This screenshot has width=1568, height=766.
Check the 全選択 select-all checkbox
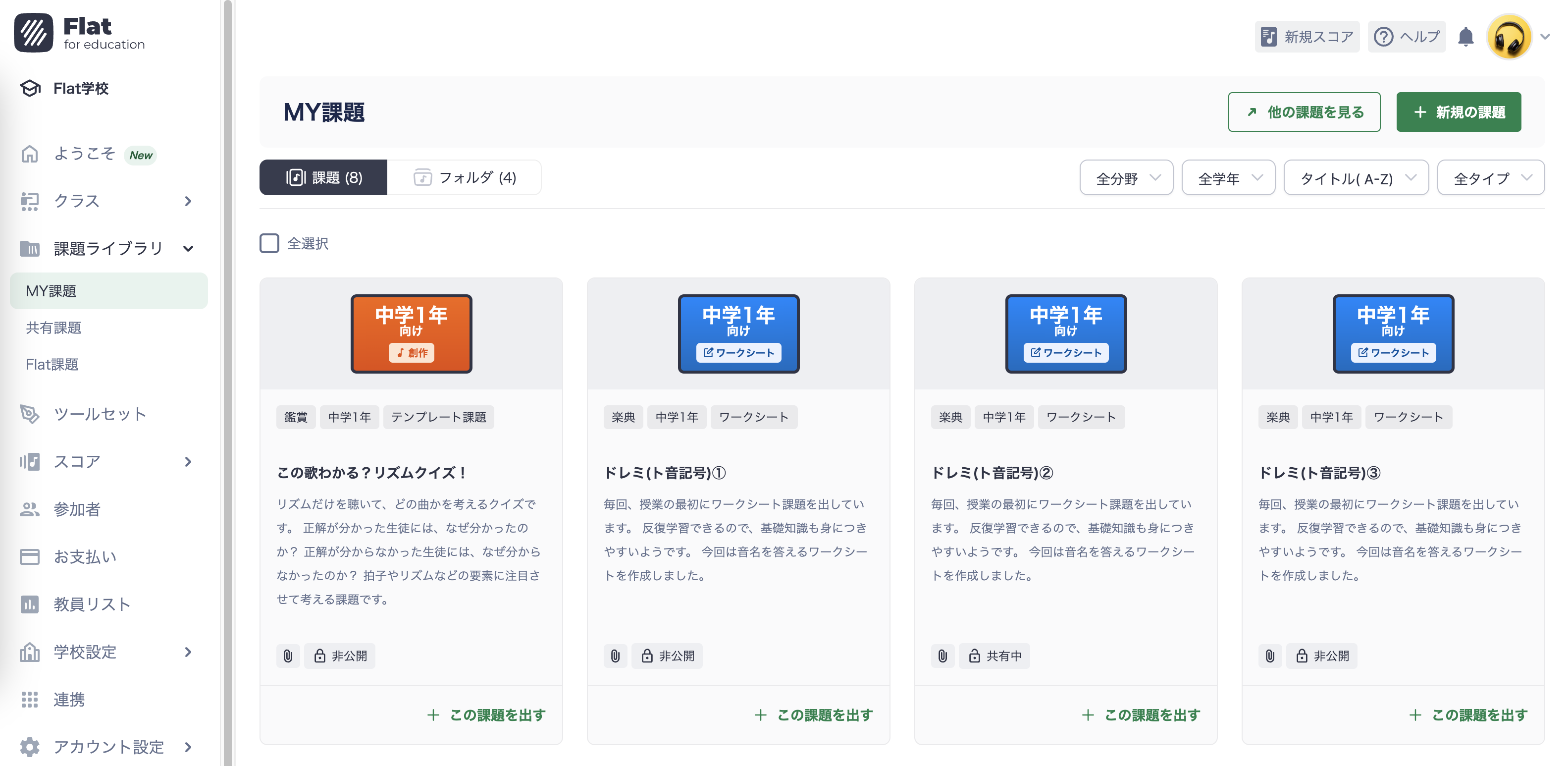coord(268,243)
